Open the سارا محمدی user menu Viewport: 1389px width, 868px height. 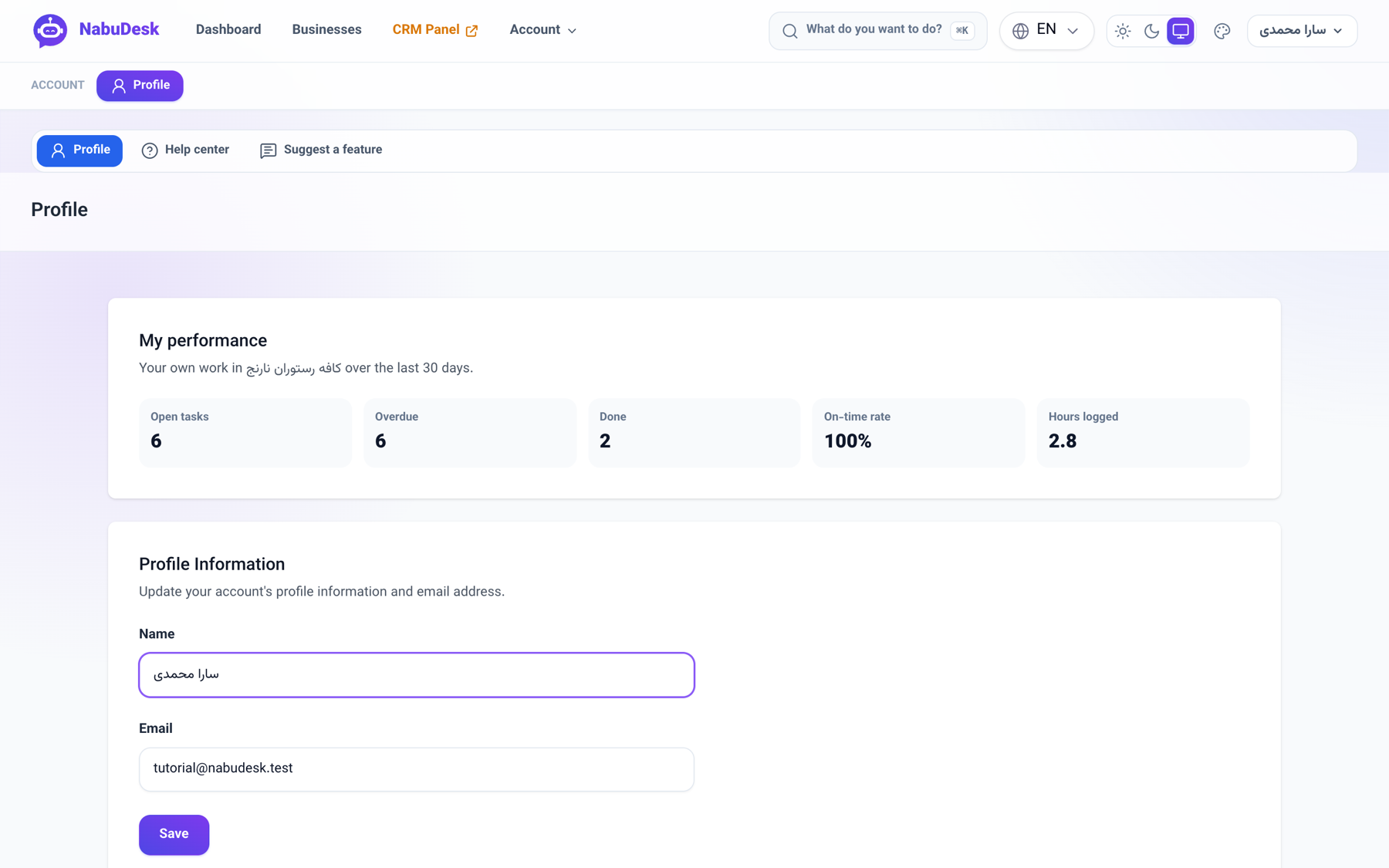1302,31
